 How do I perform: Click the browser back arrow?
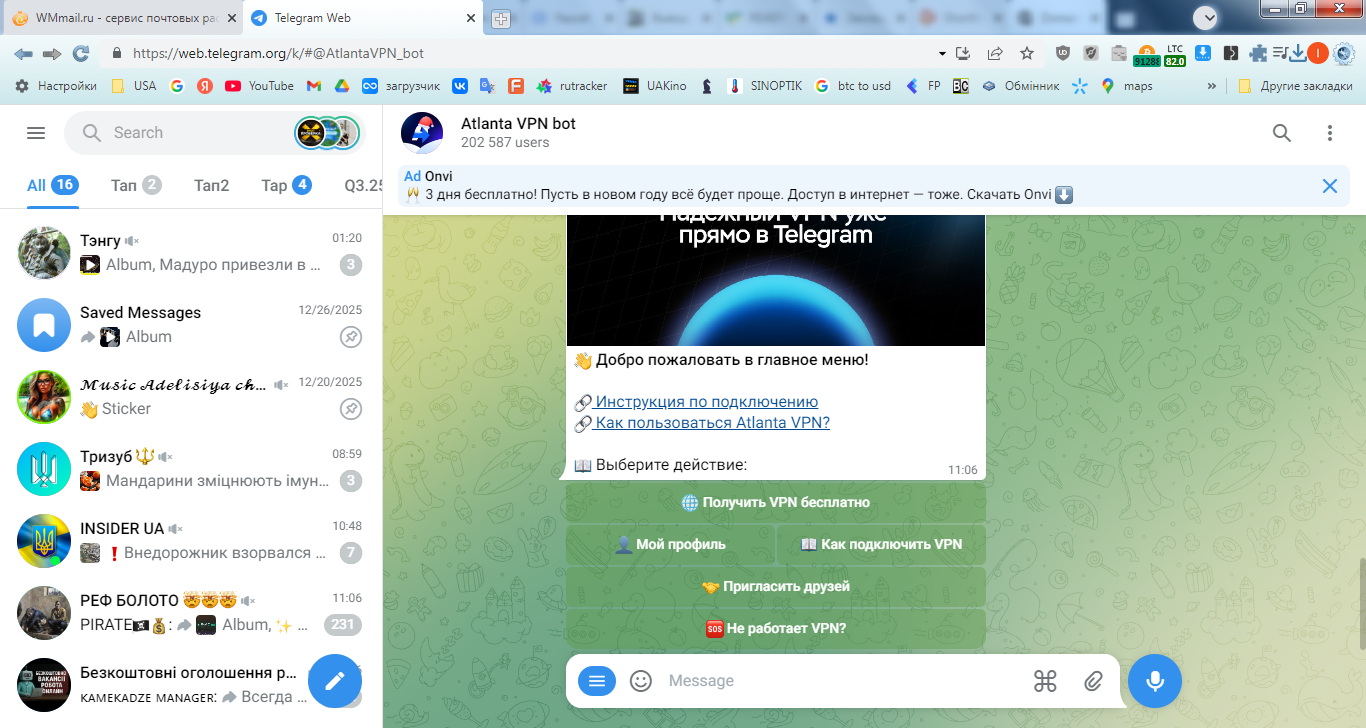point(24,54)
